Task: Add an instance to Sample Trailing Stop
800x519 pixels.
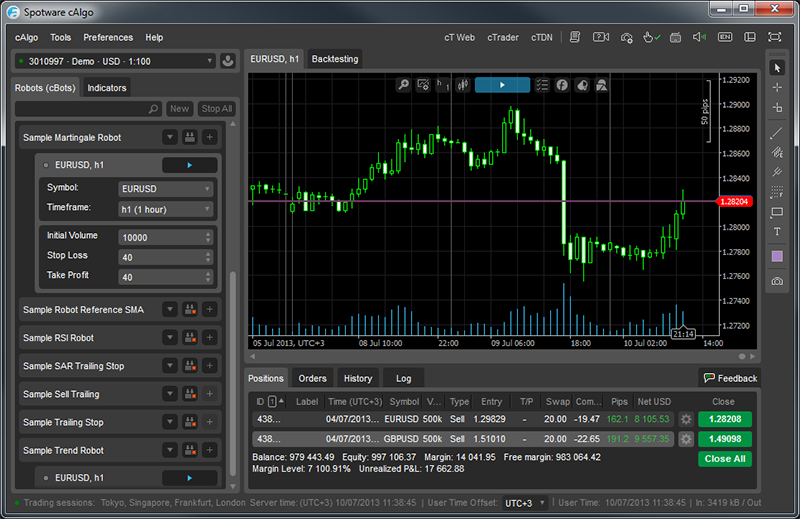Action: [x=209, y=422]
